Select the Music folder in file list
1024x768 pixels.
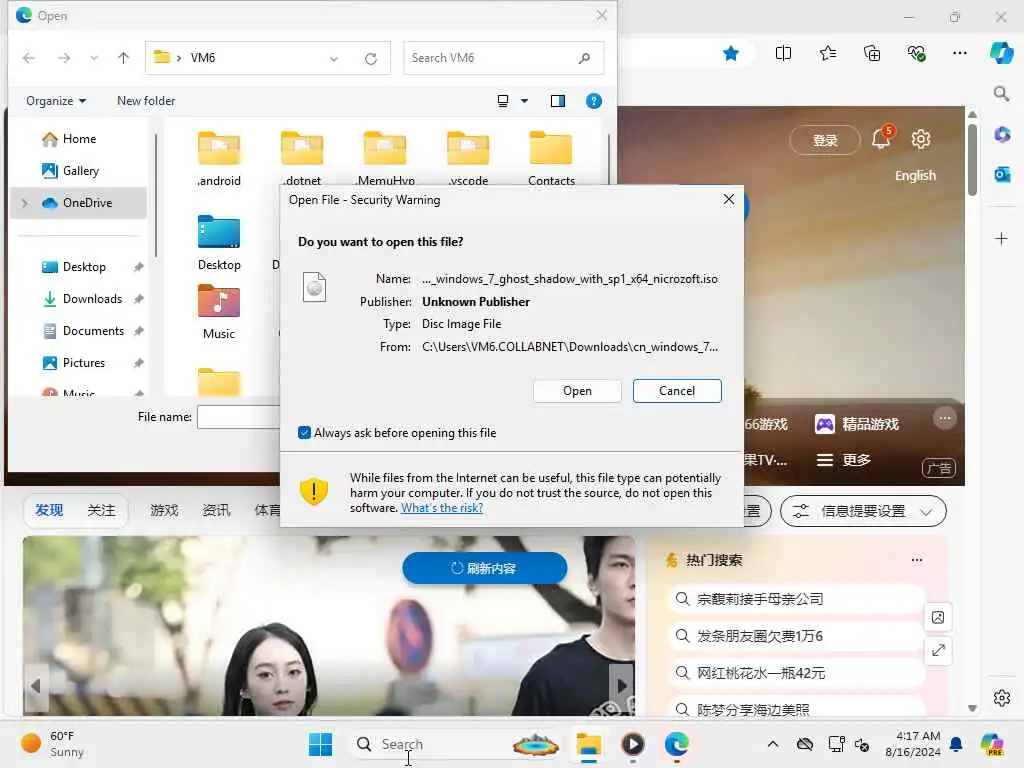(219, 312)
